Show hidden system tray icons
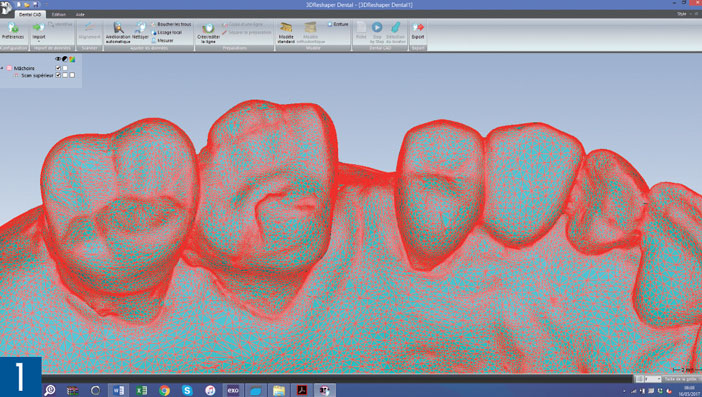This screenshot has height=397, width=702. click(625, 391)
